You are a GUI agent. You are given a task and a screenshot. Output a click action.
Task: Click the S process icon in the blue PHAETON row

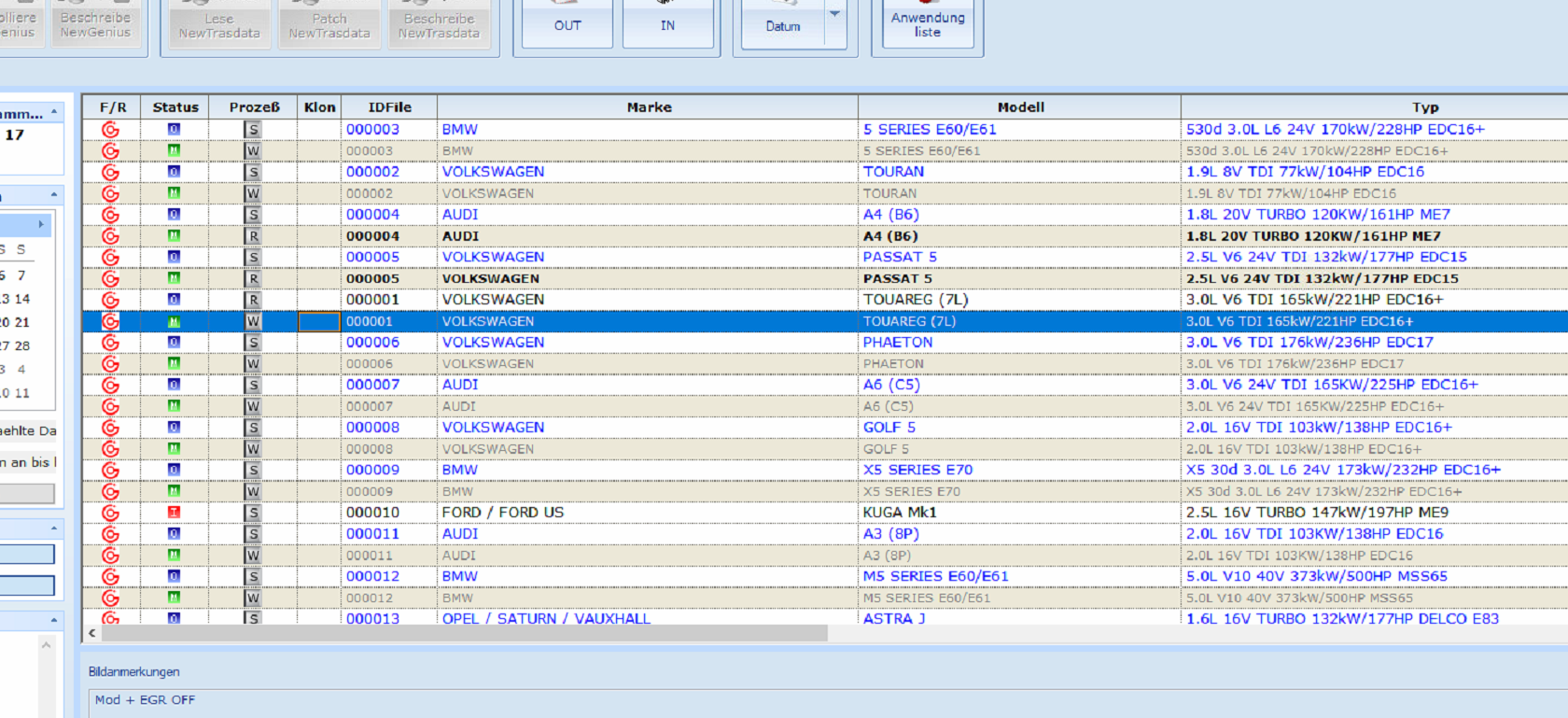[x=253, y=343]
